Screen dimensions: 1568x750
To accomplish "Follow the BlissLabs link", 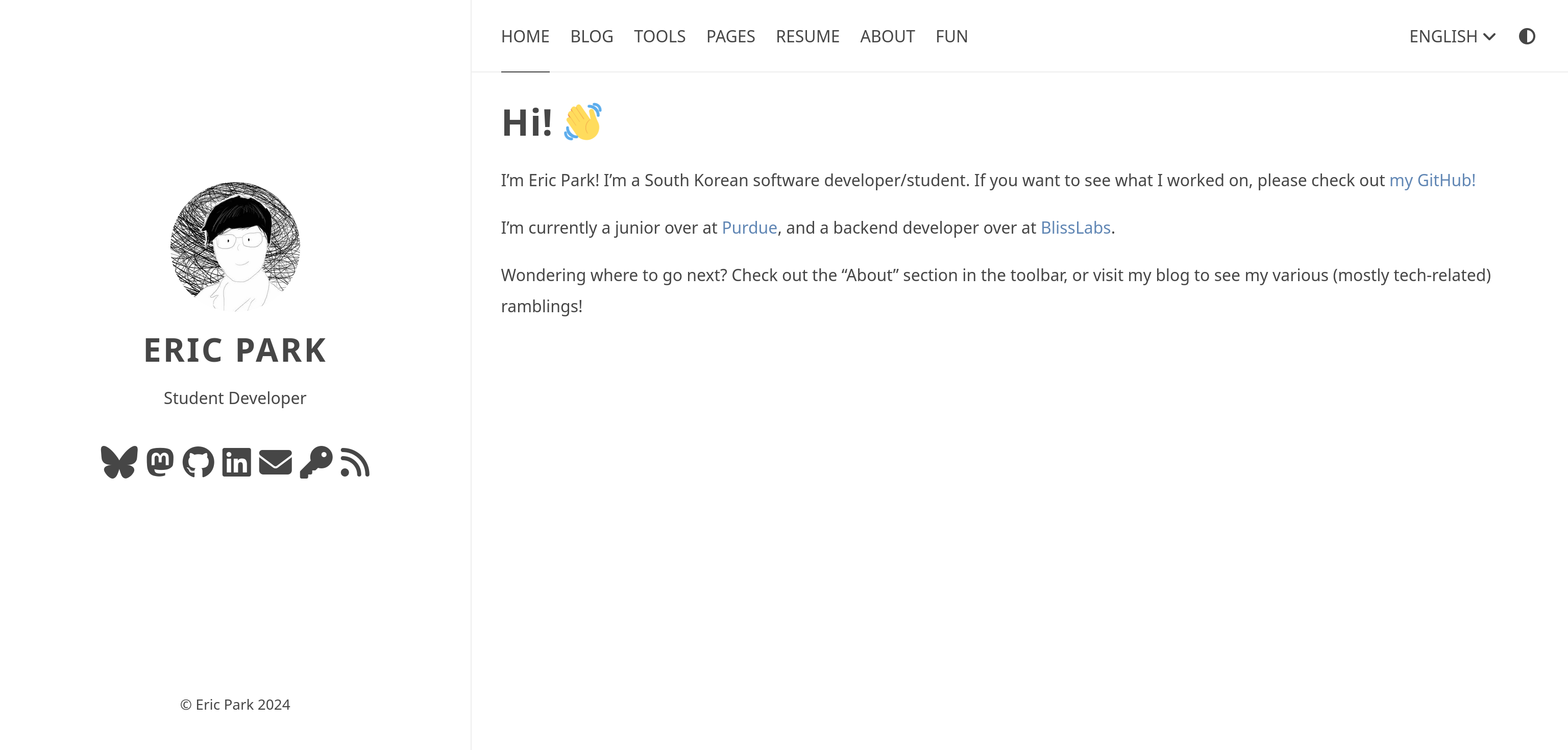I will click(1075, 228).
